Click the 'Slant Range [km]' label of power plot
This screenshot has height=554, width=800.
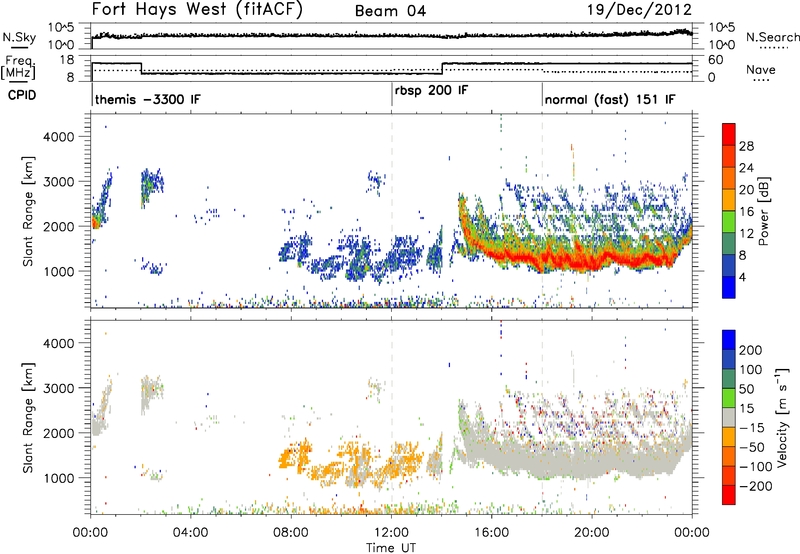coord(28,211)
